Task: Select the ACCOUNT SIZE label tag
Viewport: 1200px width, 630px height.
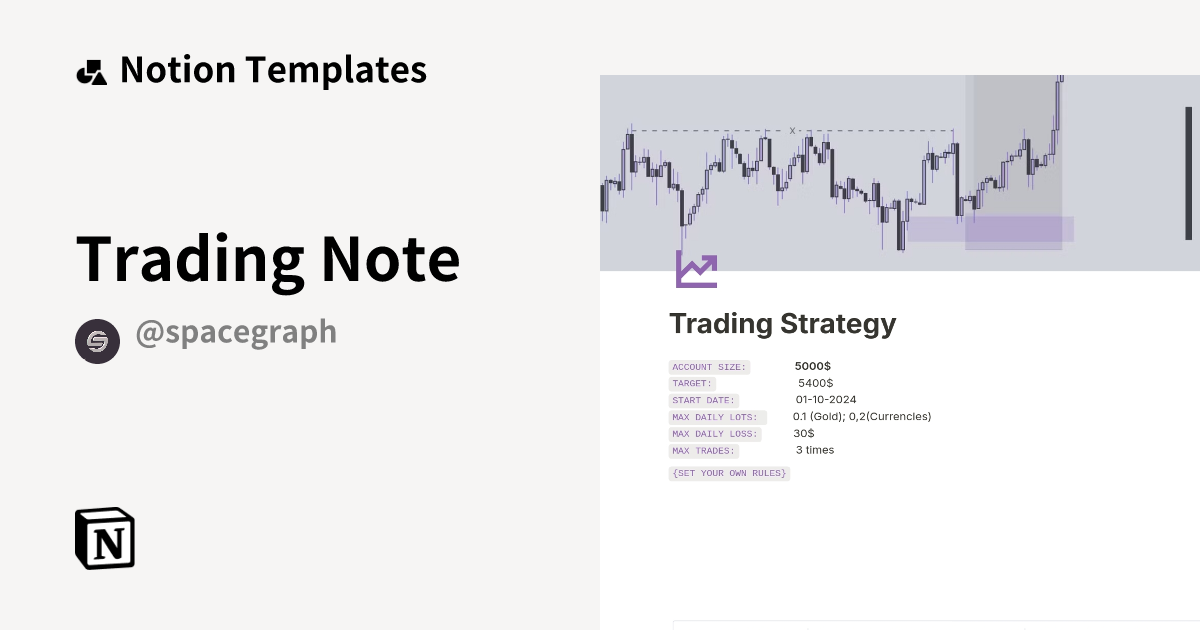Action: (709, 367)
